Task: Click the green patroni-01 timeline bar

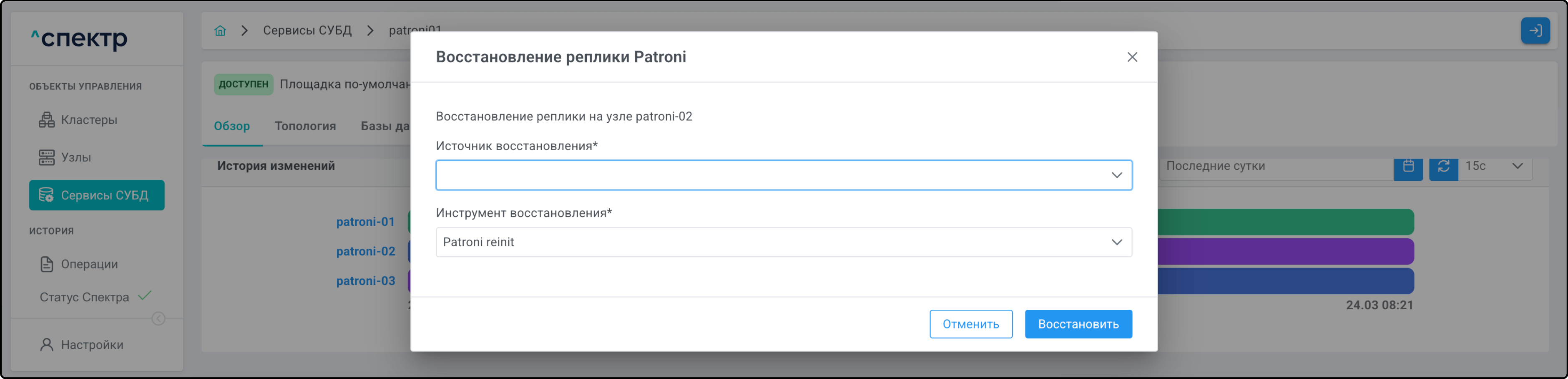Action: pos(1284,222)
